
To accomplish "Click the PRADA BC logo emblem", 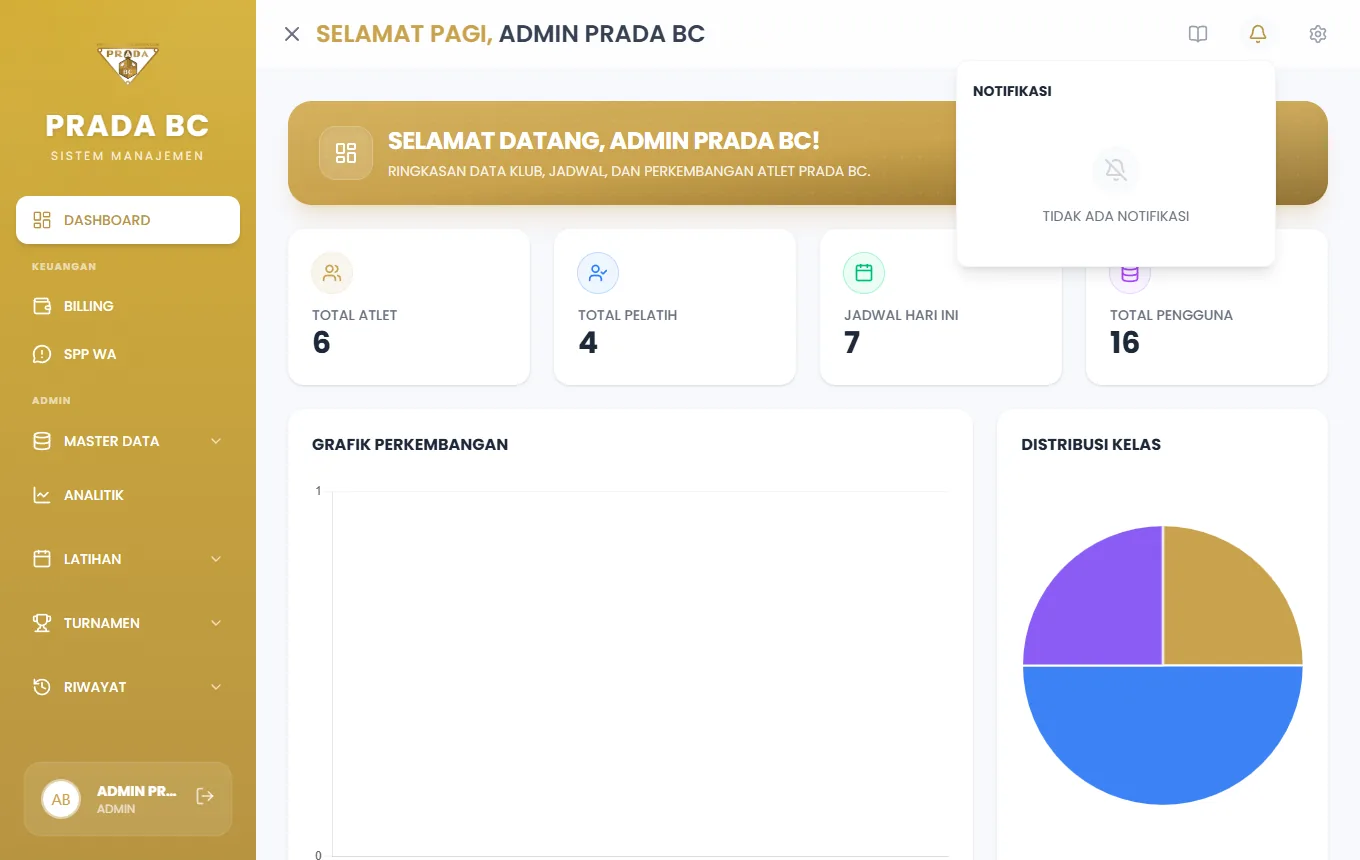I will [128, 65].
